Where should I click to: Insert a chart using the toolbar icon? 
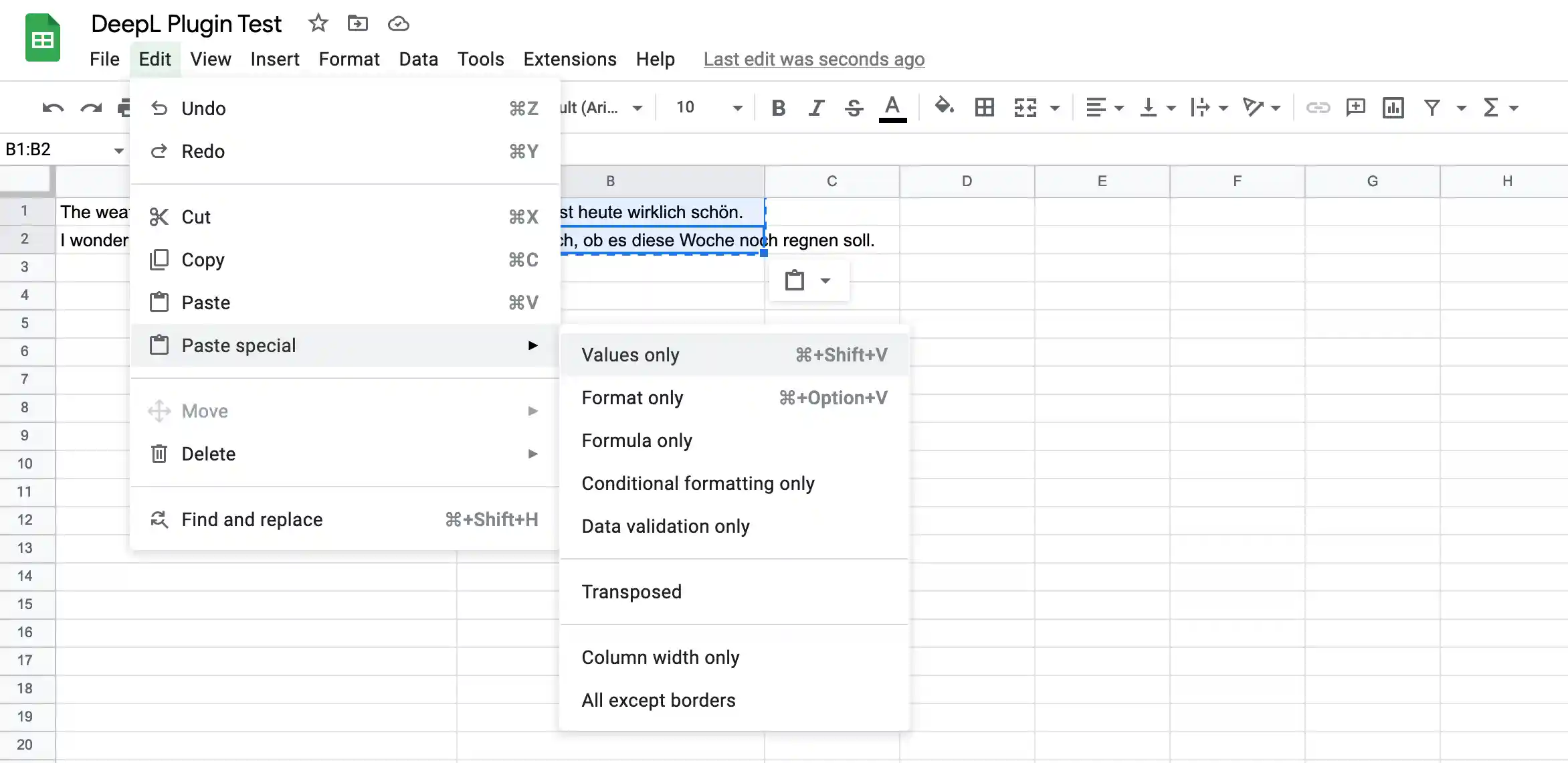[1393, 107]
